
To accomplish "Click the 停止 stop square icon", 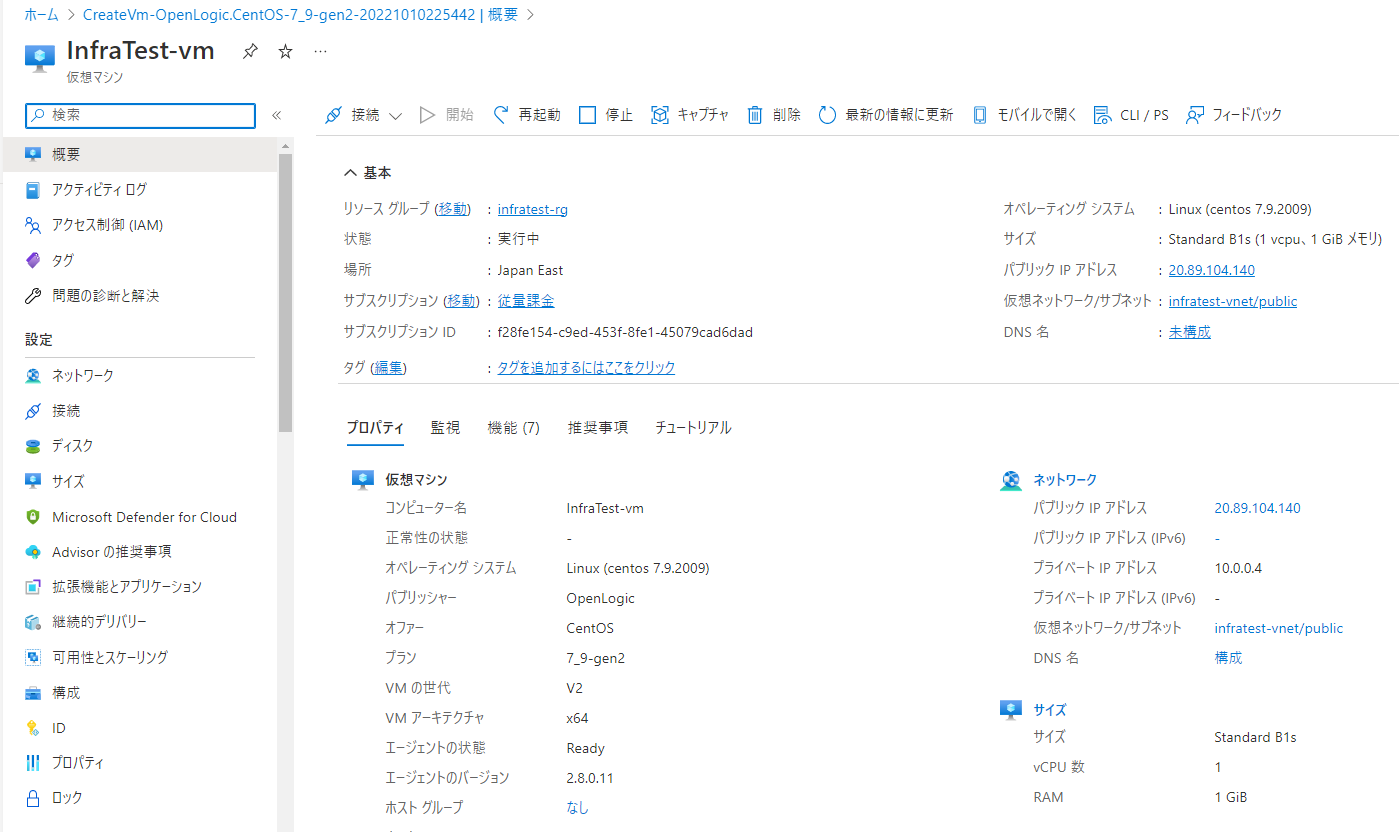I will coord(588,115).
